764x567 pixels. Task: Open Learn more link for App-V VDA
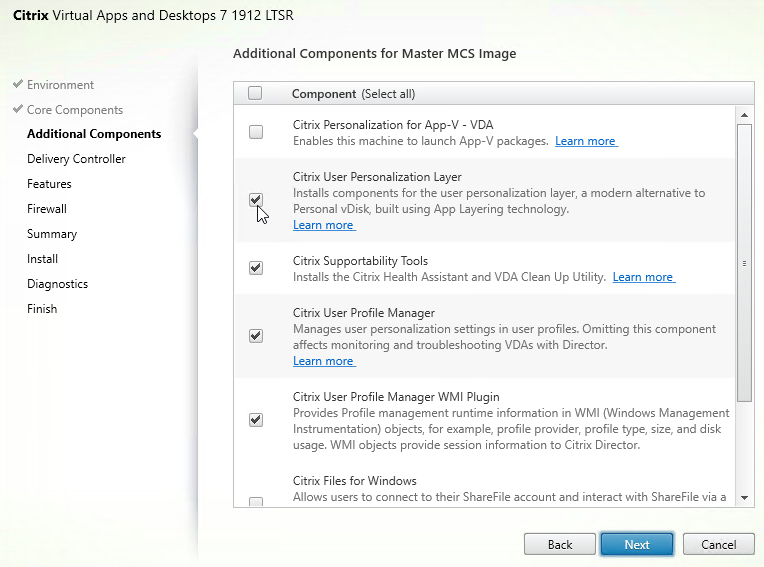585,141
